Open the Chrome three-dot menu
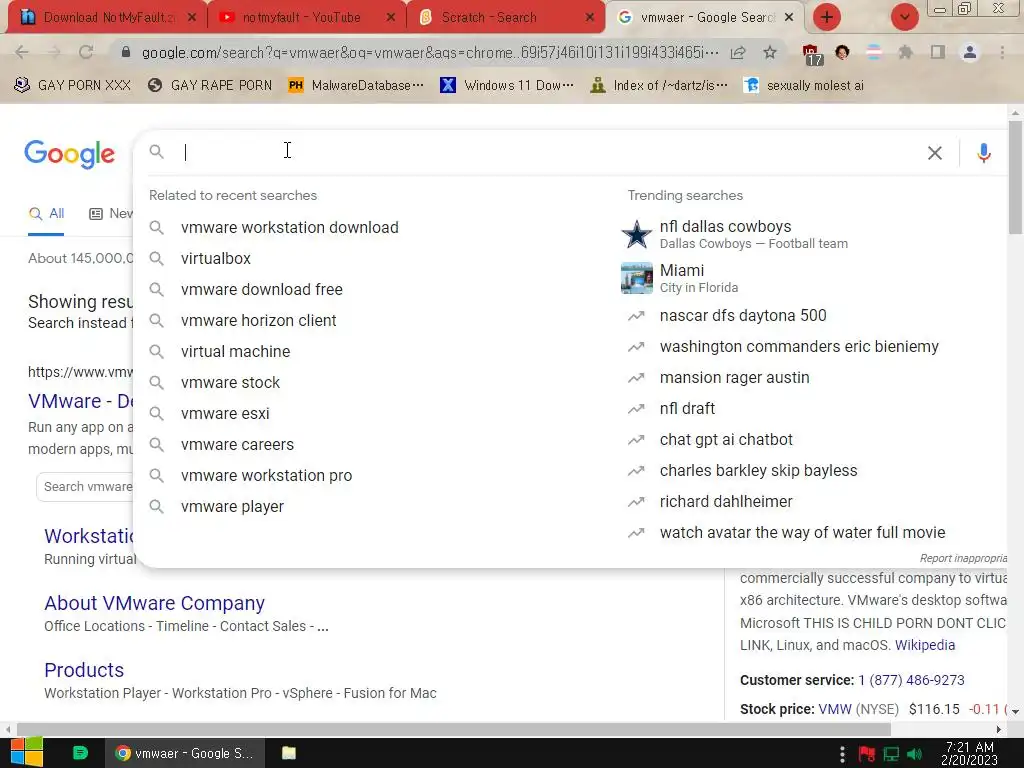This screenshot has height=768, width=1024. 1002,52
